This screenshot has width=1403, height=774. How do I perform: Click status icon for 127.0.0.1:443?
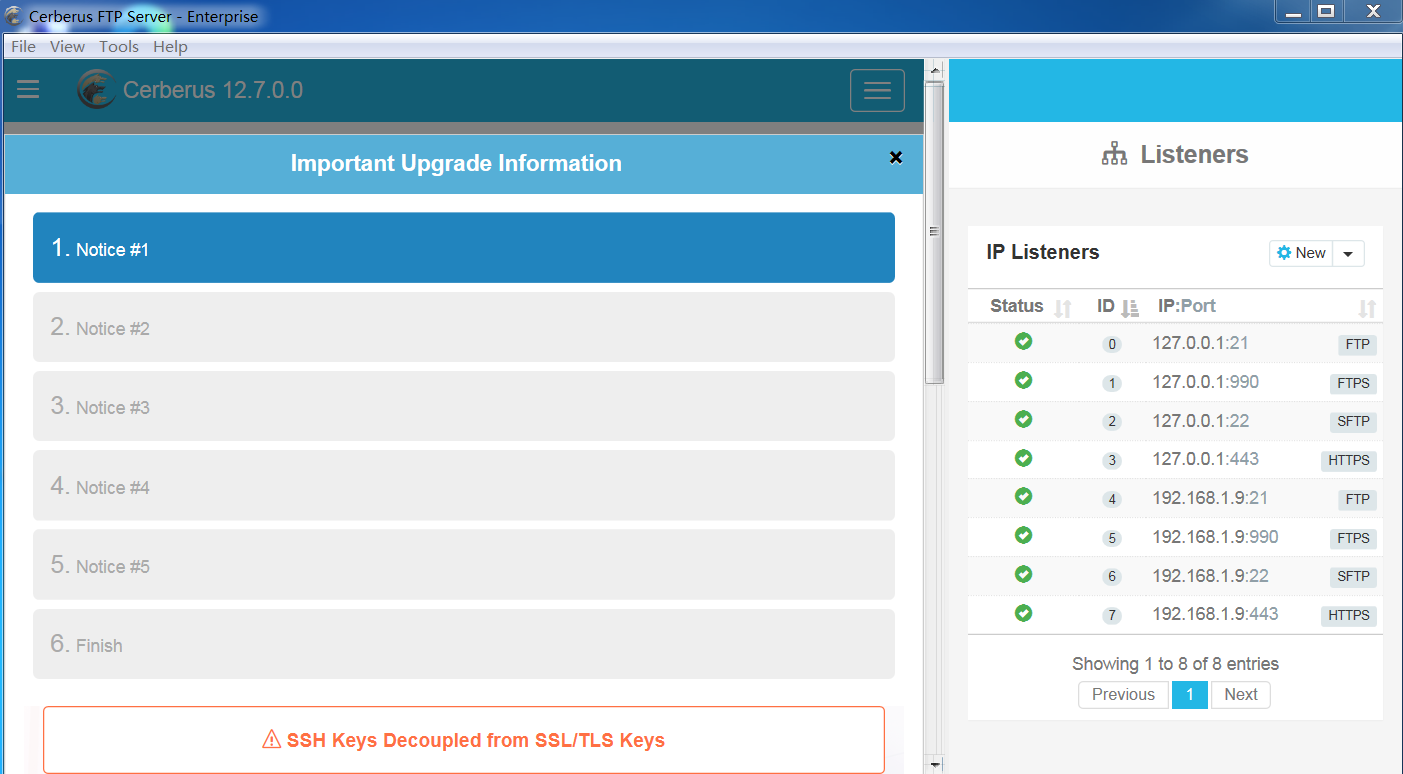tap(1023, 457)
